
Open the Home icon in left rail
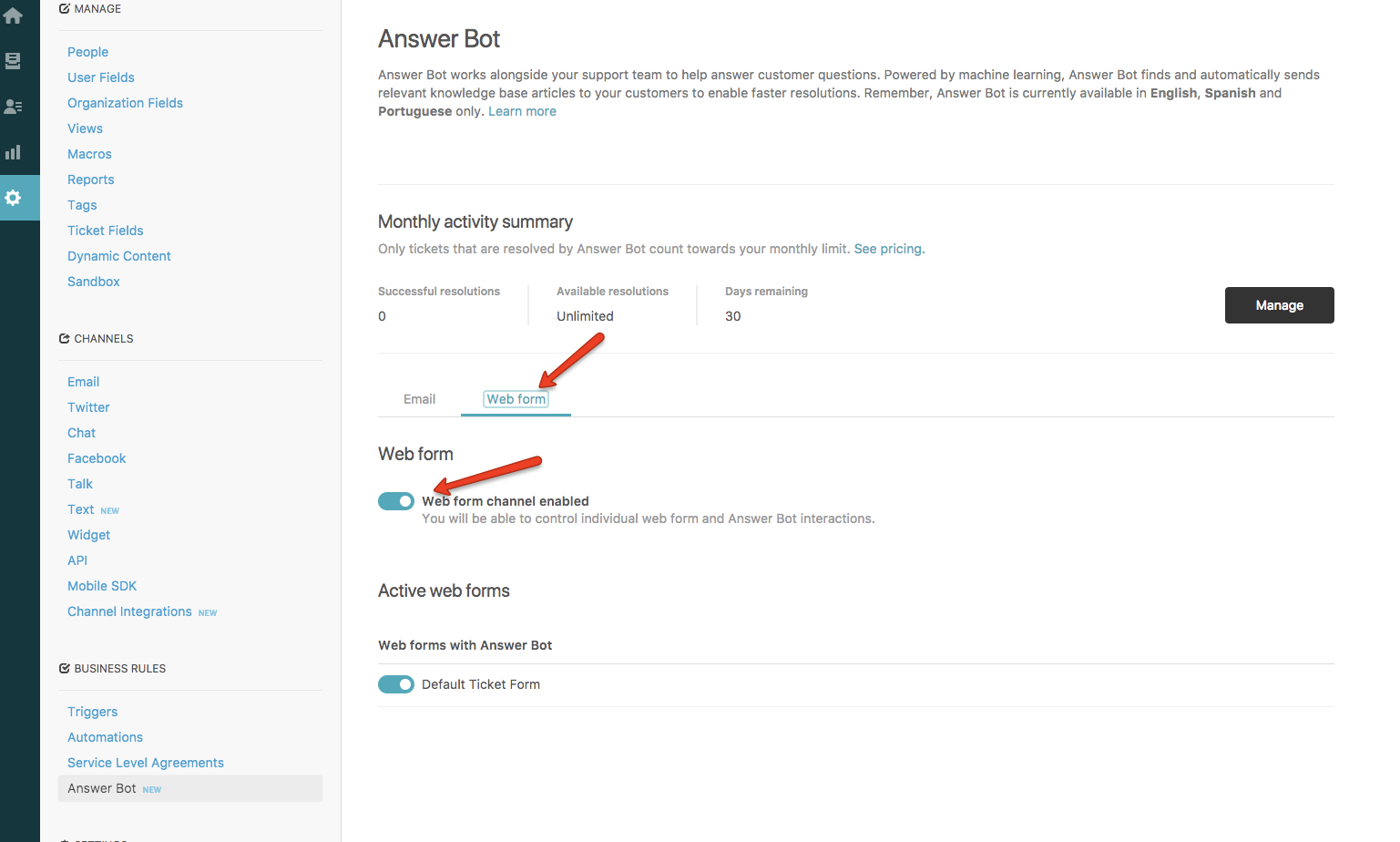13,15
